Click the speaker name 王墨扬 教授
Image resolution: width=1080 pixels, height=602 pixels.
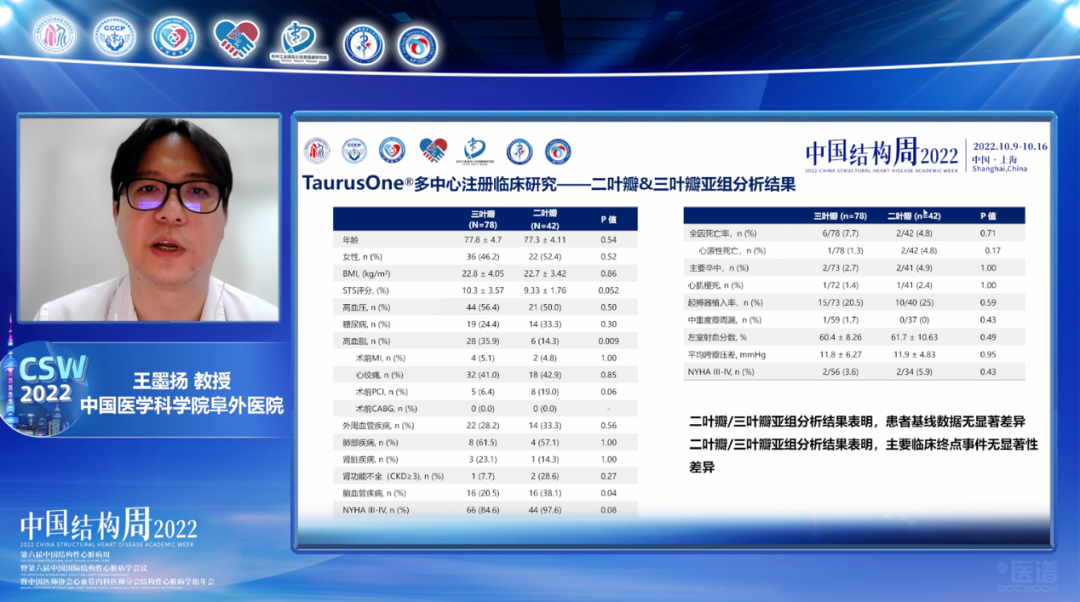tap(182, 382)
